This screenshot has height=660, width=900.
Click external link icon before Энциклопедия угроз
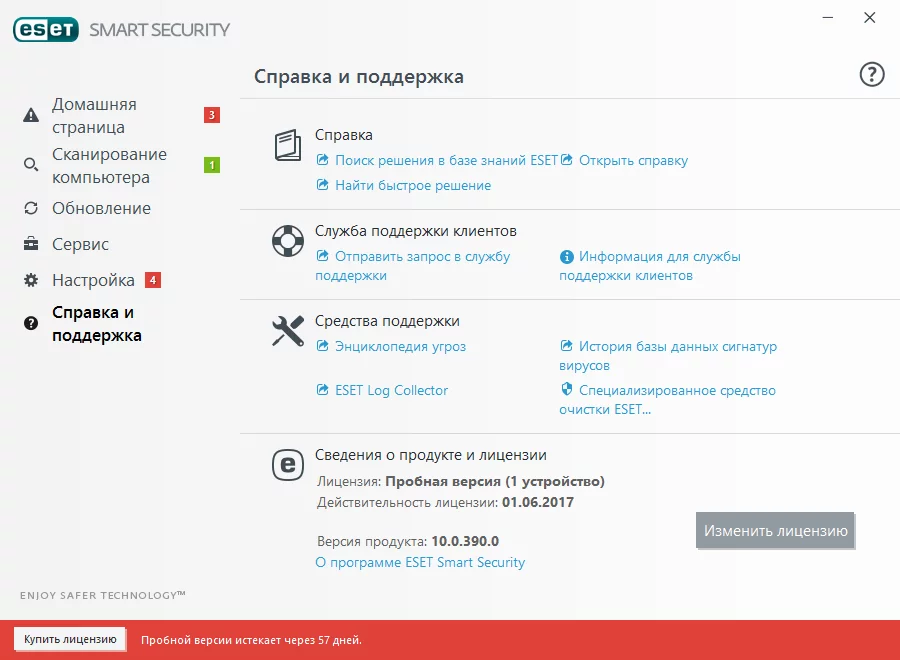click(x=323, y=345)
